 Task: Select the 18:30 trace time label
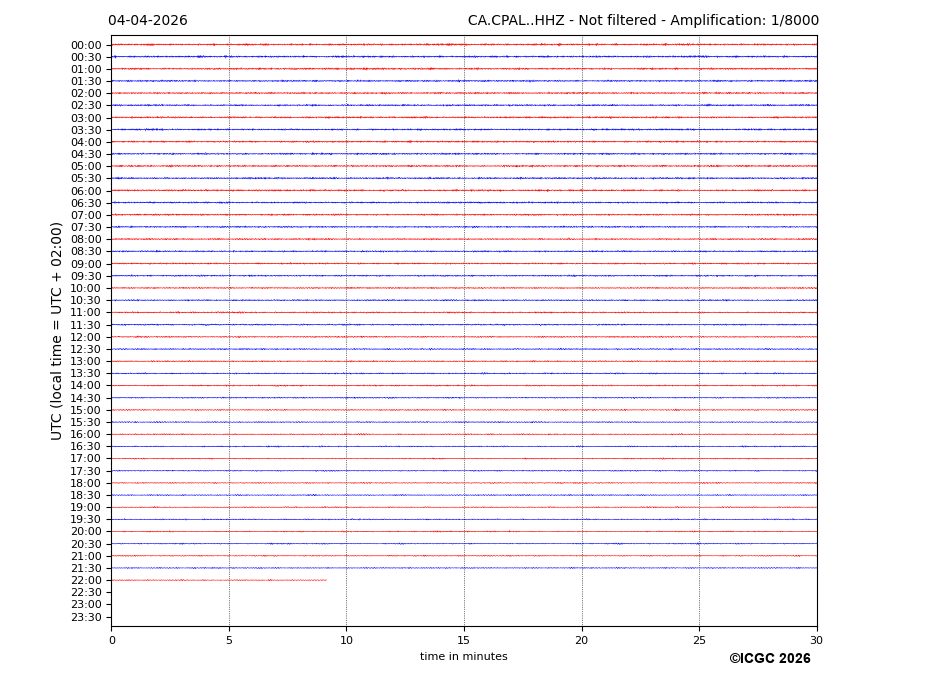point(86,495)
